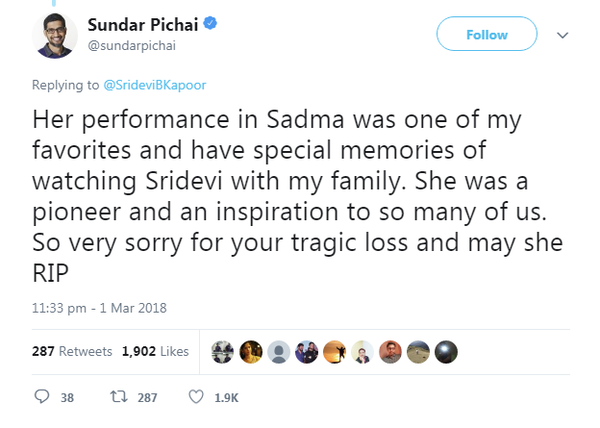Click the default grey silhouette avatar
This screenshot has width=600, height=428.
tap(279, 352)
